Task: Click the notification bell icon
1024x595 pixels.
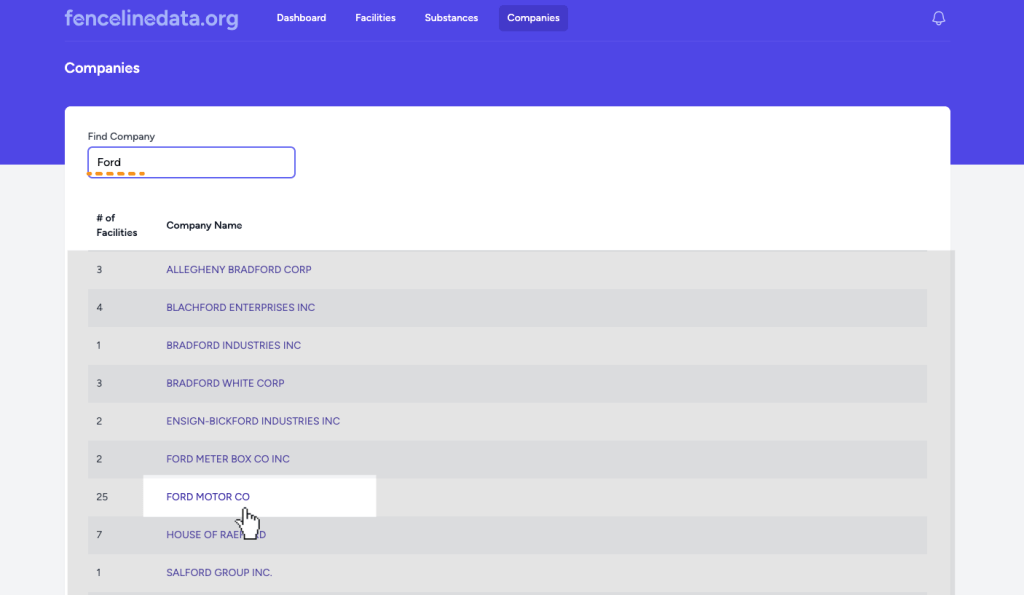Action: coord(938,18)
